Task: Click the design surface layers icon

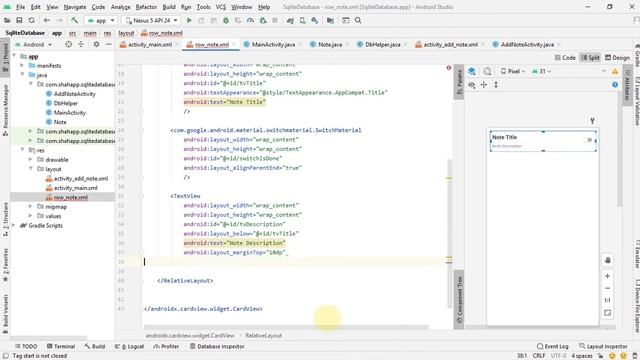Action: pyautogui.click(x=472, y=71)
